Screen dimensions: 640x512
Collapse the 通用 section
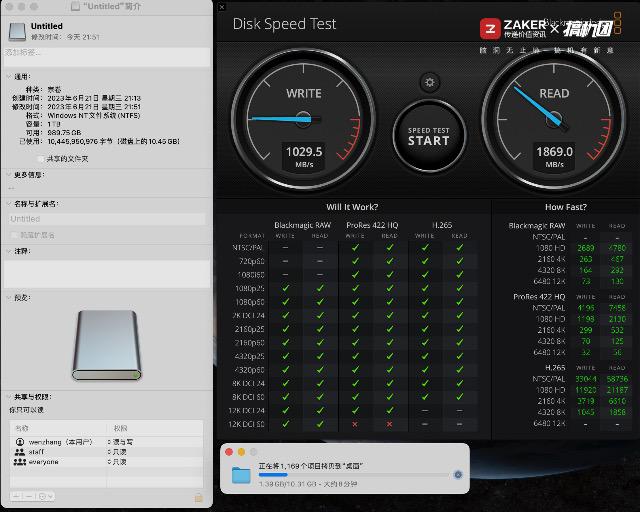click(x=9, y=76)
